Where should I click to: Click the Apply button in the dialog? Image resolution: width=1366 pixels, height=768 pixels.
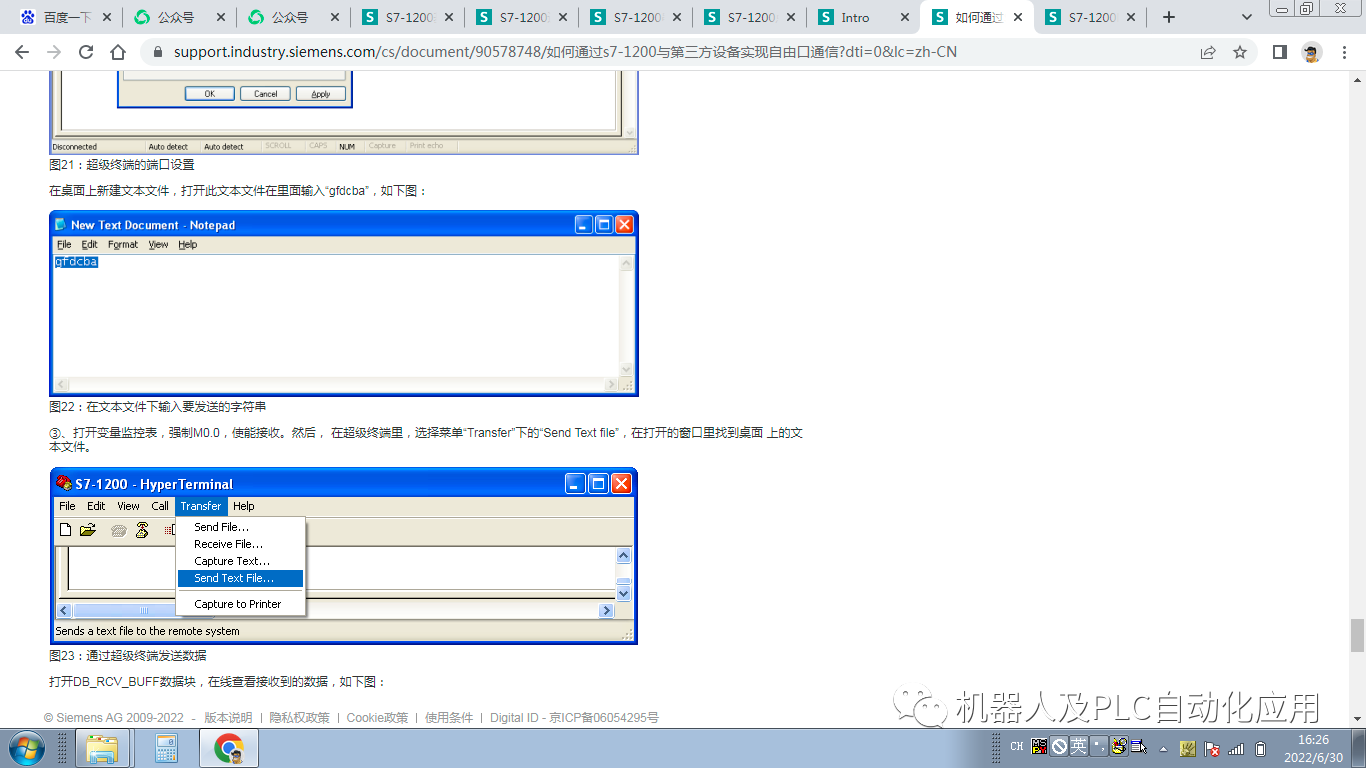coord(321,94)
